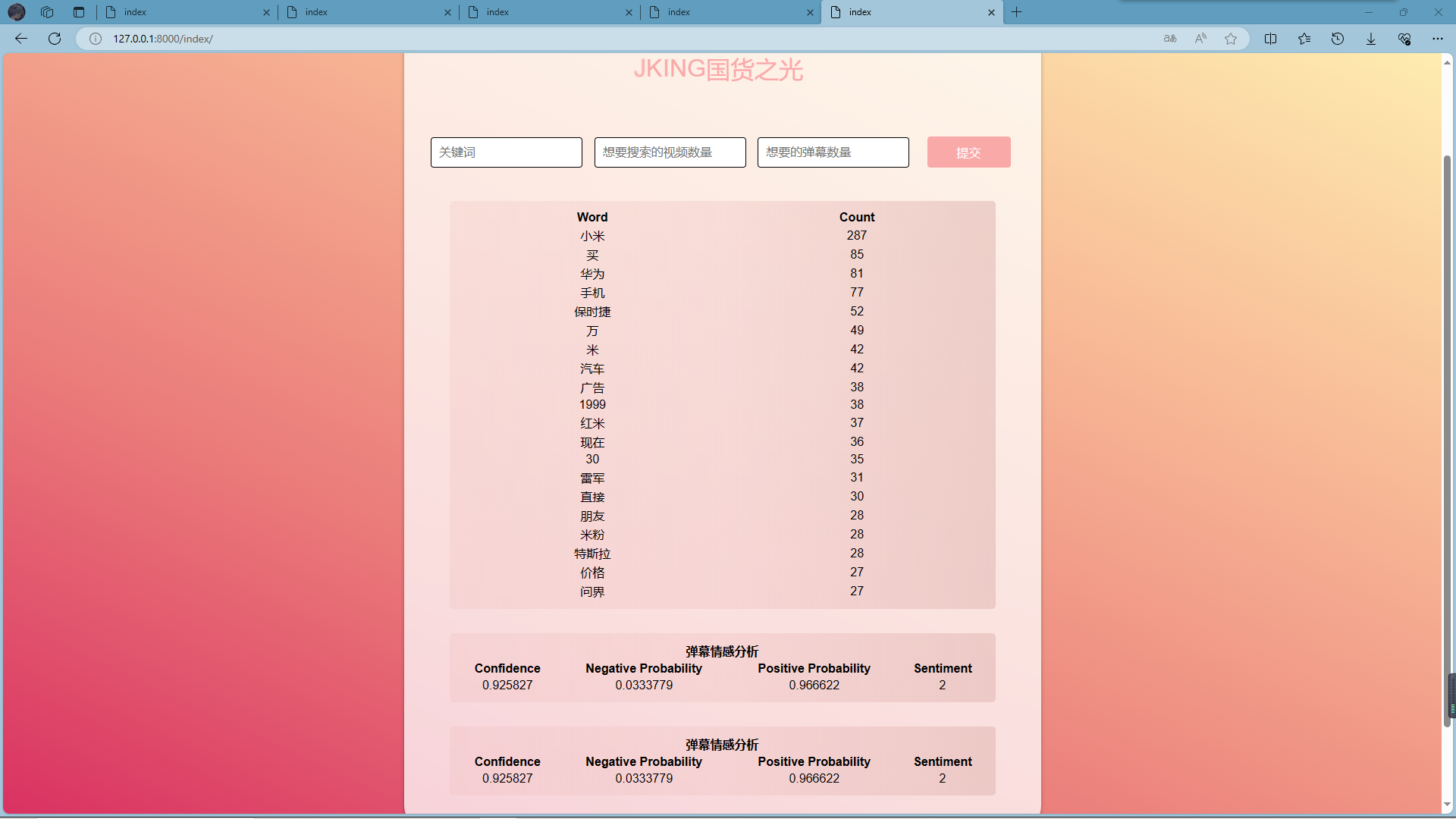Select the word 雷军 in table
The height and width of the screenshot is (819, 1456).
(592, 478)
